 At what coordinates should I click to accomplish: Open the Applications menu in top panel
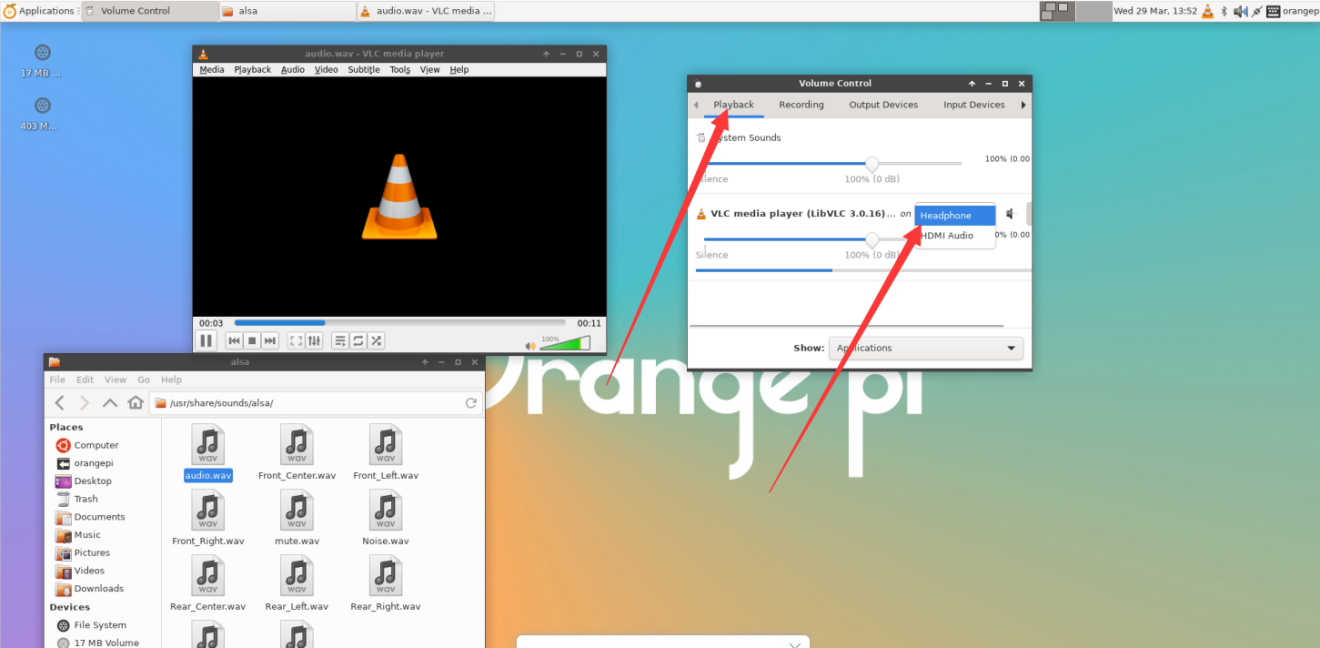pos(39,11)
